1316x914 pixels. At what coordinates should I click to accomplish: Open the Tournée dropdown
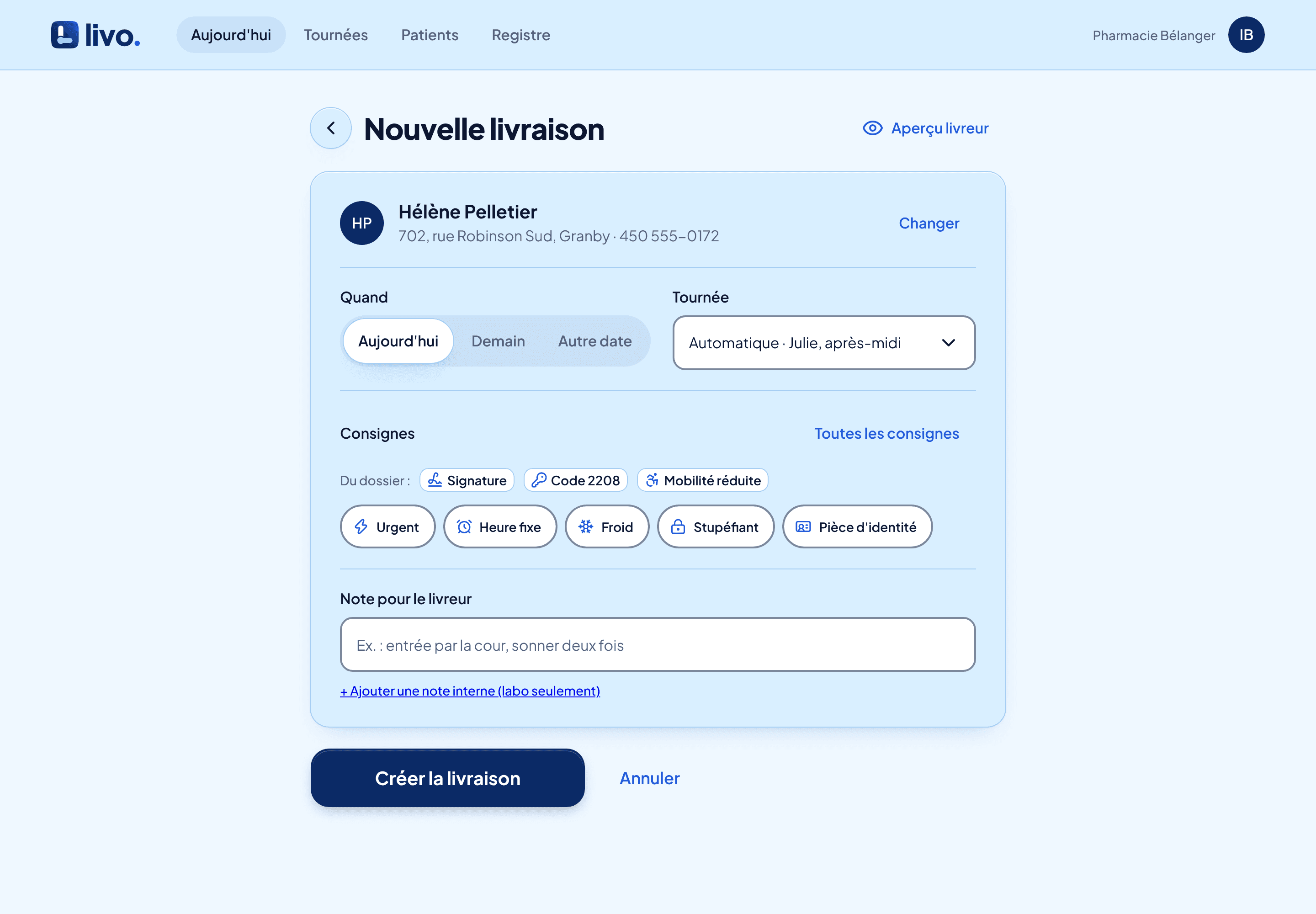(x=824, y=343)
